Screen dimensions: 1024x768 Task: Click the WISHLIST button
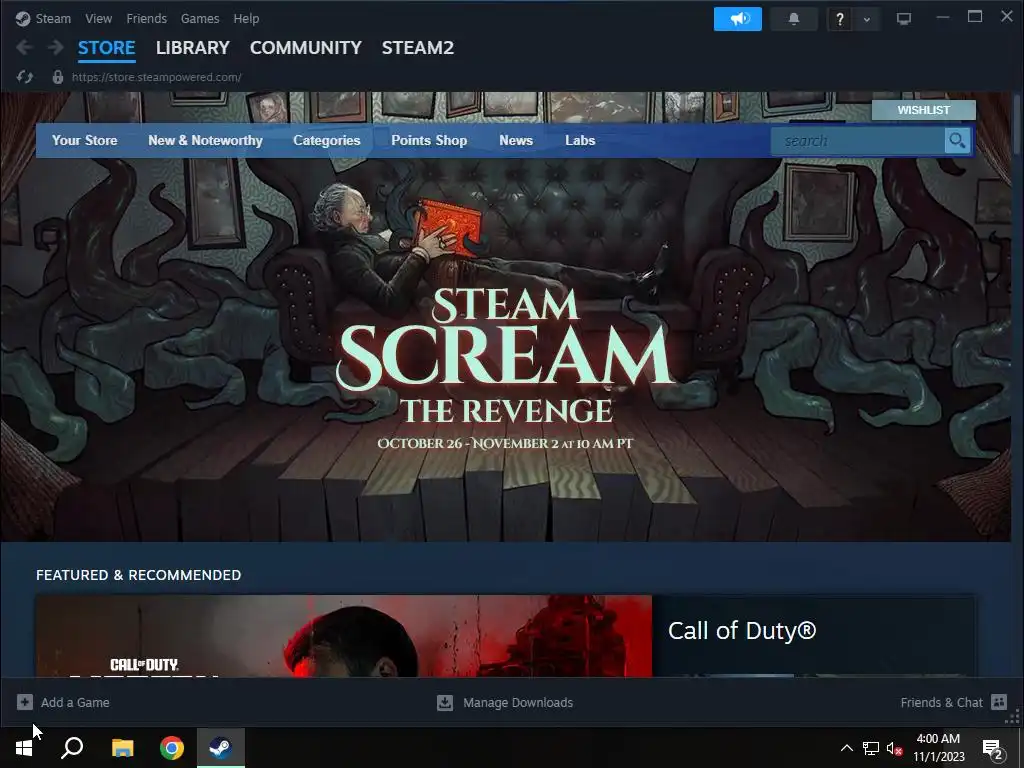[x=923, y=110]
